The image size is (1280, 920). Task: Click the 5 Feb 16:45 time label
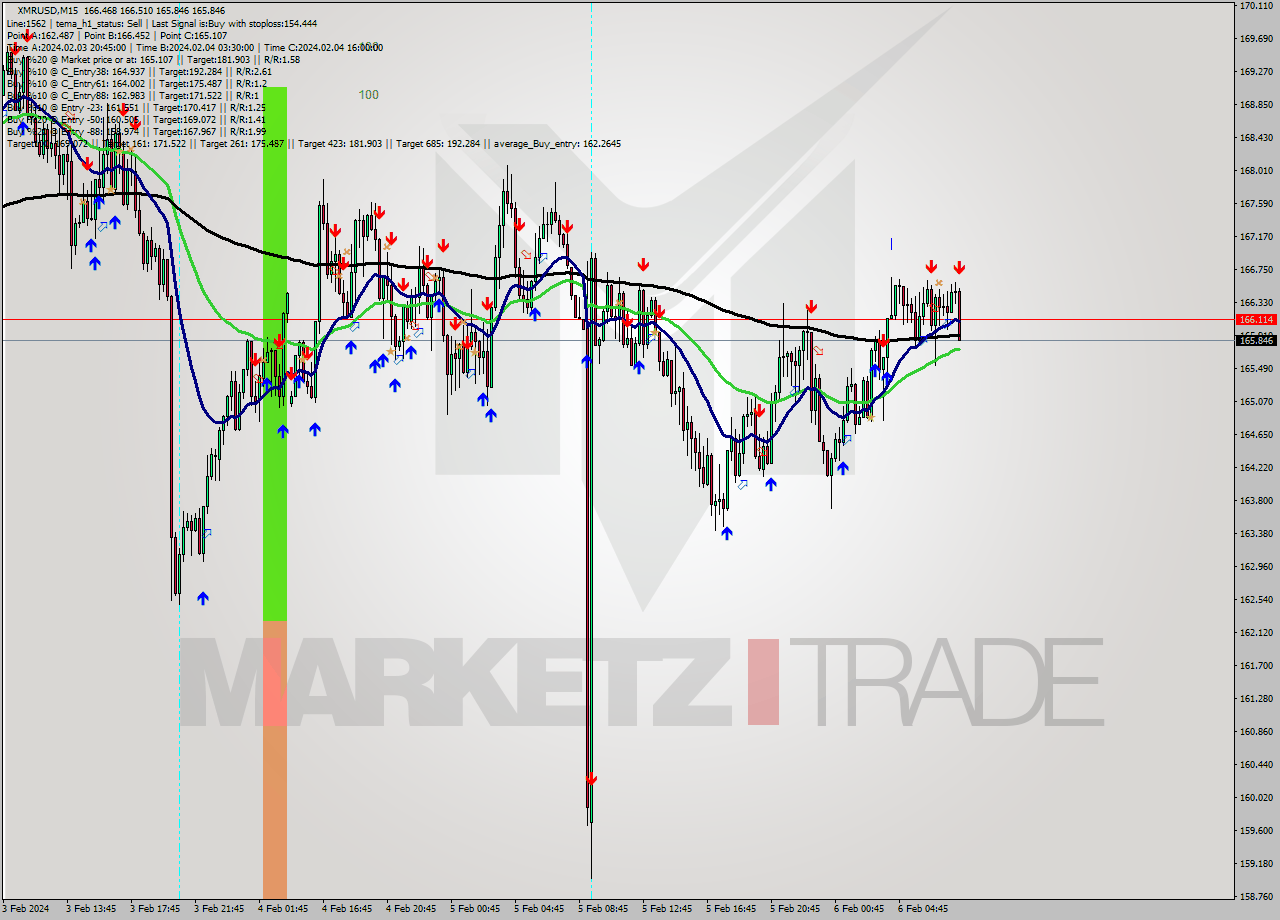pyautogui.click(x=731, y=909)
